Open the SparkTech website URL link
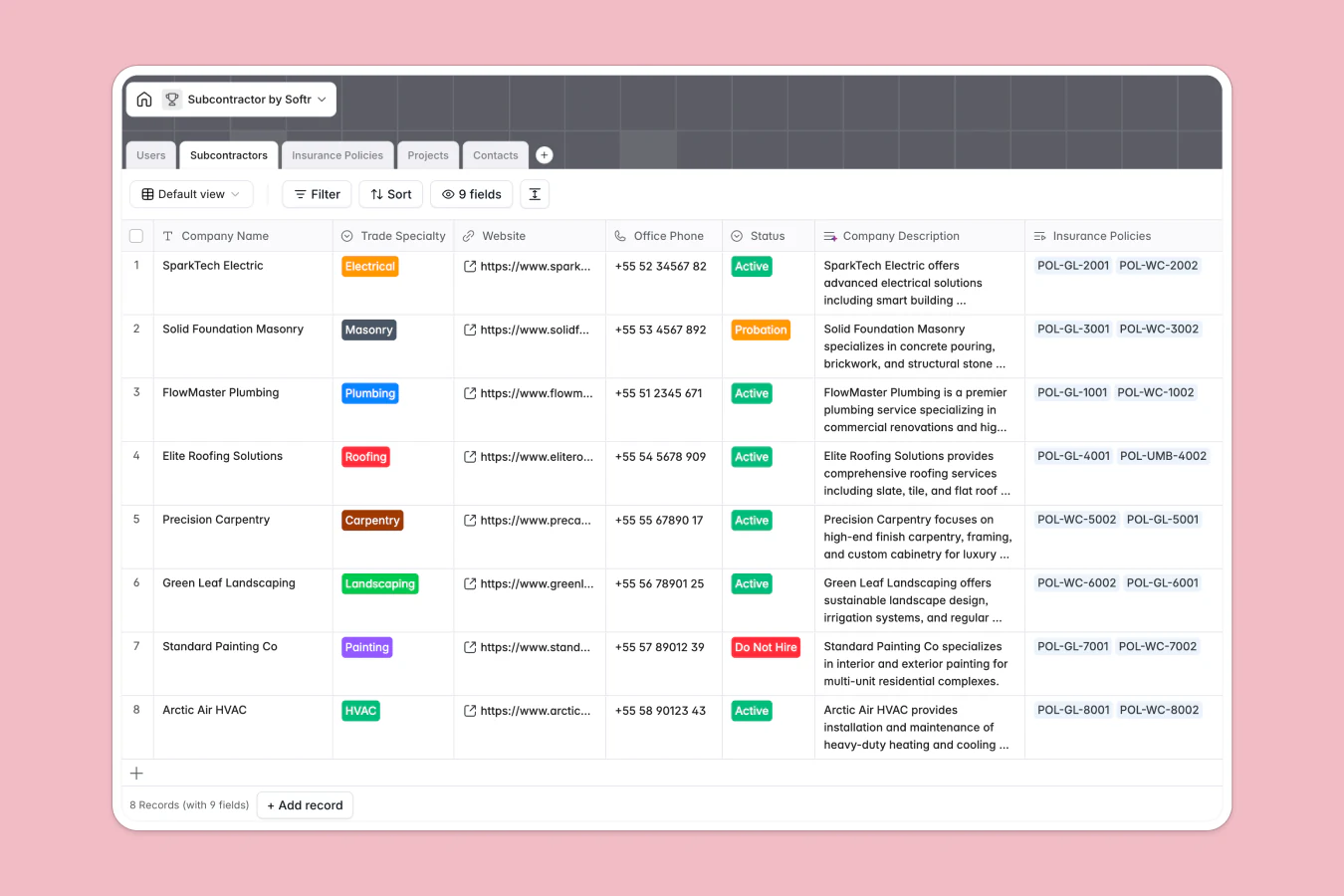The image size is (1344, 896). [536, 266]
